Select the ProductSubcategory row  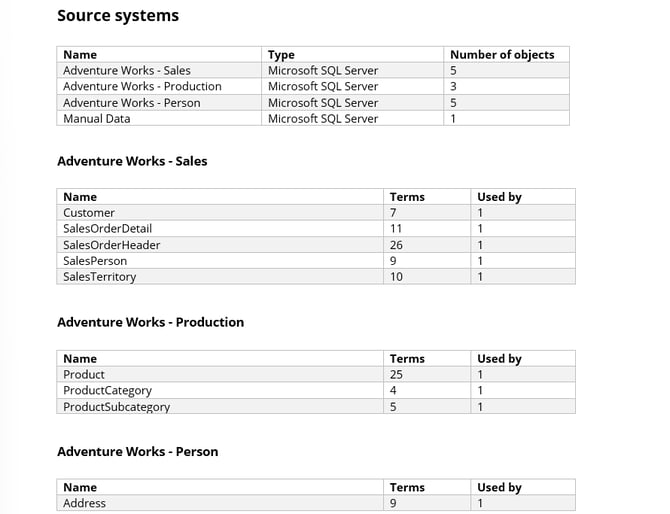click(316, 406)
